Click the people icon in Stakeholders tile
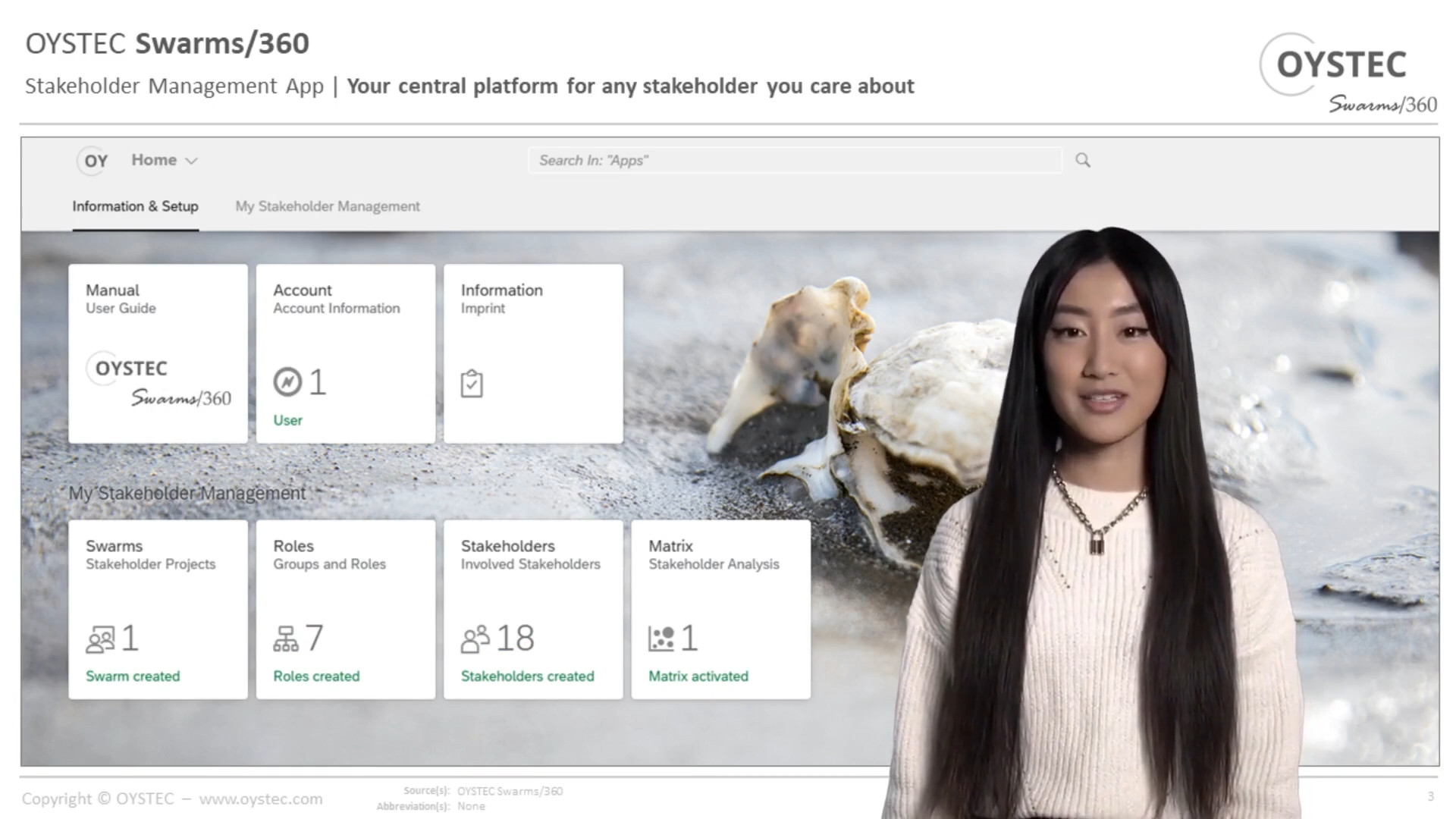1456x819 pixels. pyautogui.click(x=475, y=639)
